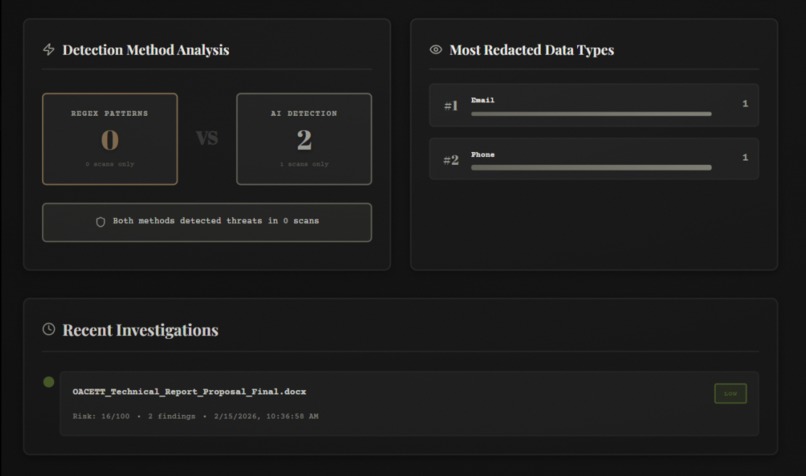Click the Most Redacted Data Types heading
Viewport: 806px width, 476px height.
[532, 50]
